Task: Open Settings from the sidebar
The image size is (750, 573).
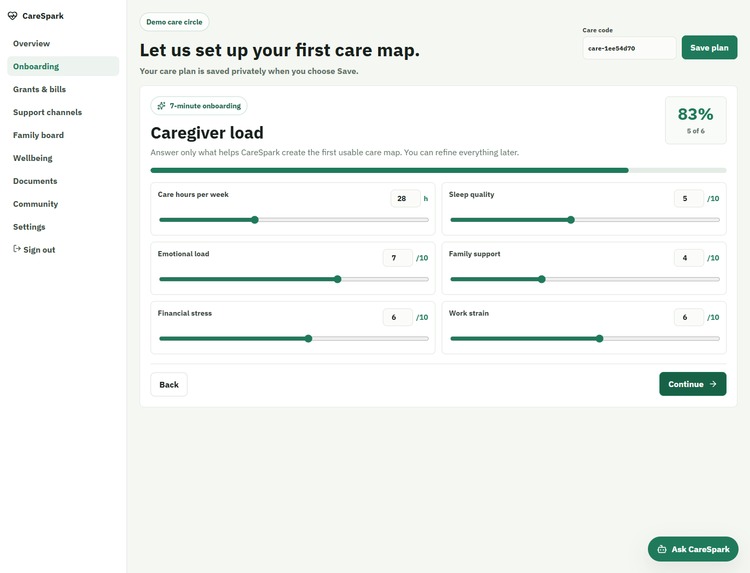Action: (x=63, y=227)
